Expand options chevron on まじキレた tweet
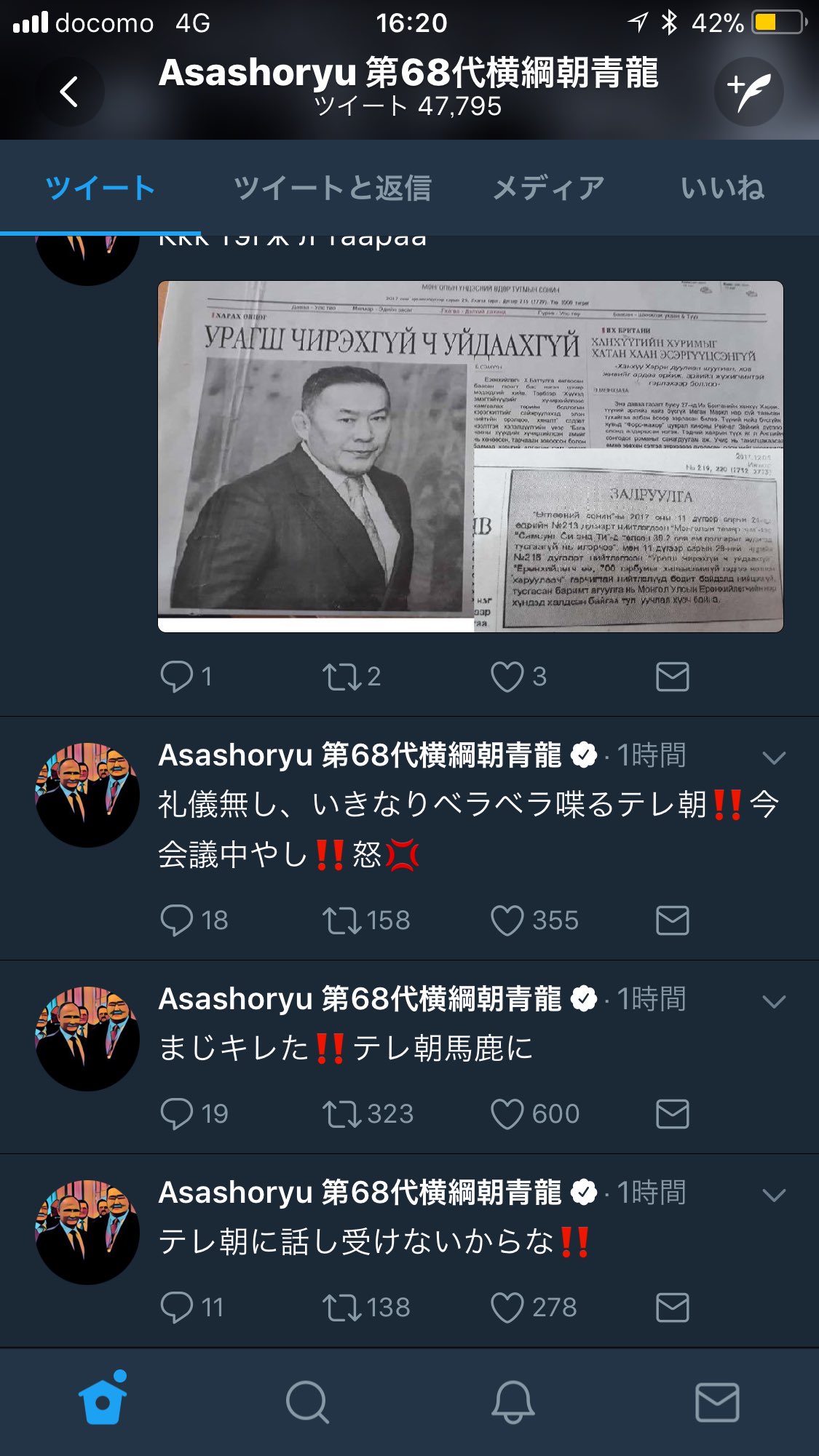819x1456 pixels. click(x=773, y=1001)
